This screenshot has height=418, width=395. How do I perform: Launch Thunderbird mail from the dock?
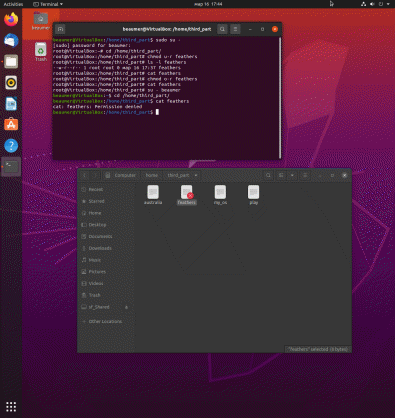[11, 41]
